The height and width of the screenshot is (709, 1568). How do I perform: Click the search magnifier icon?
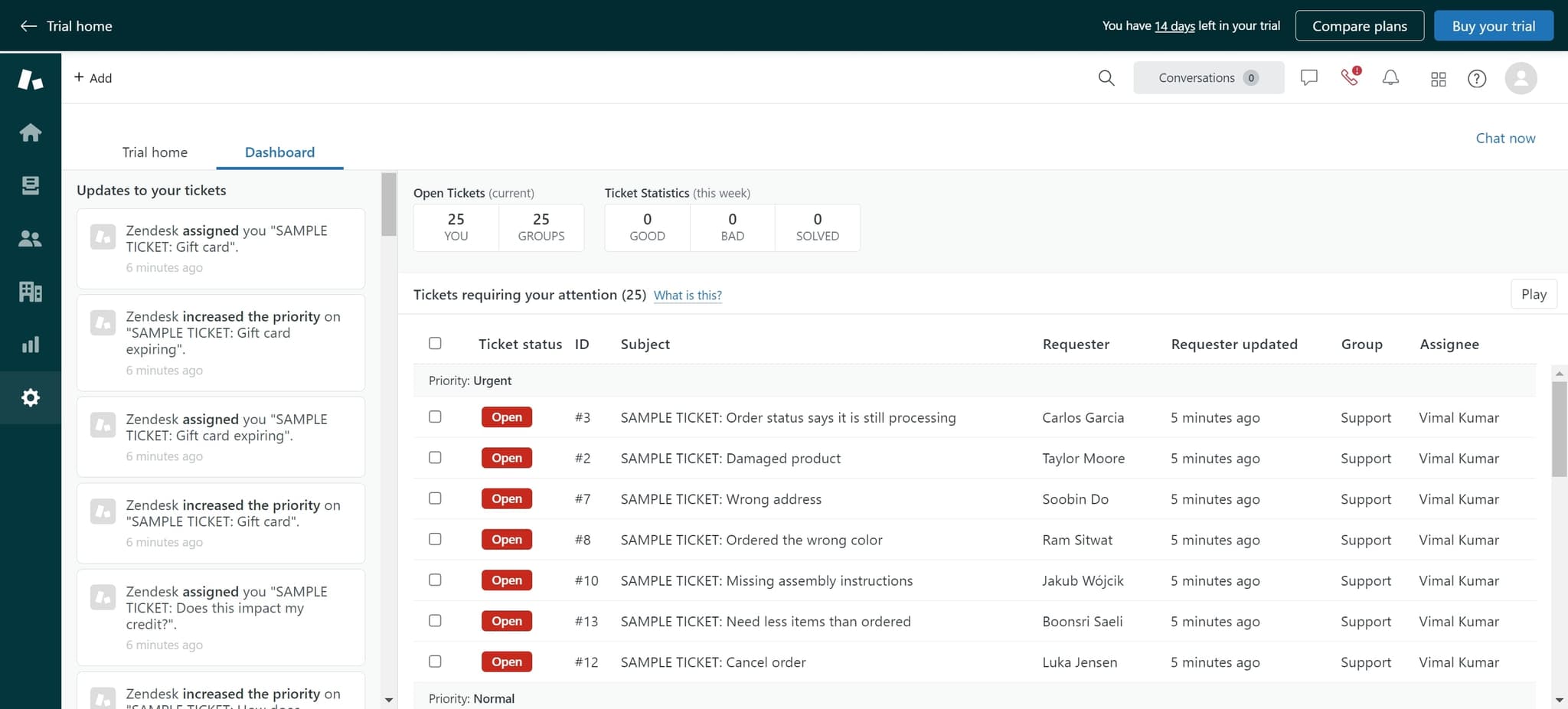coord(1106,78)
